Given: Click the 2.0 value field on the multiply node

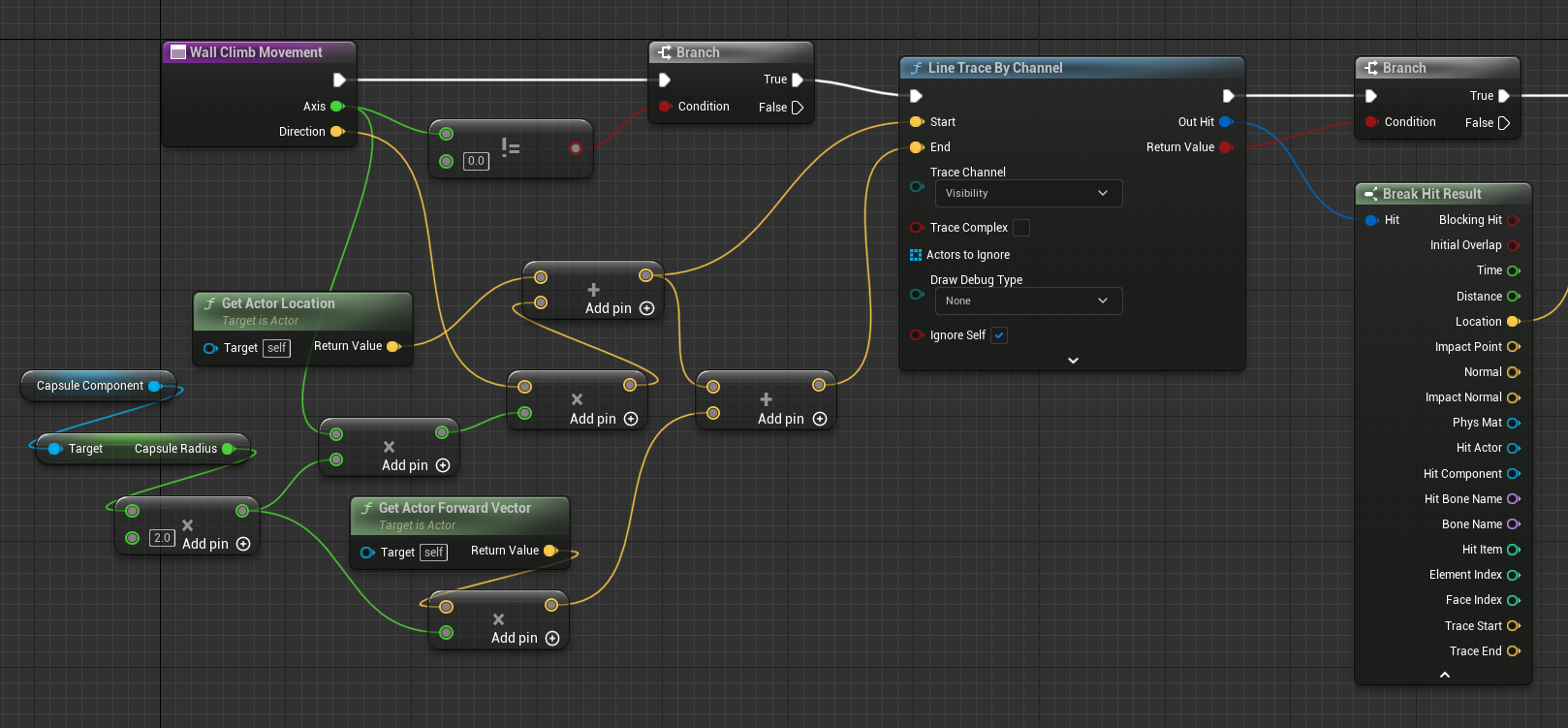Looking at the screenshot, I should tap(162, 538).
